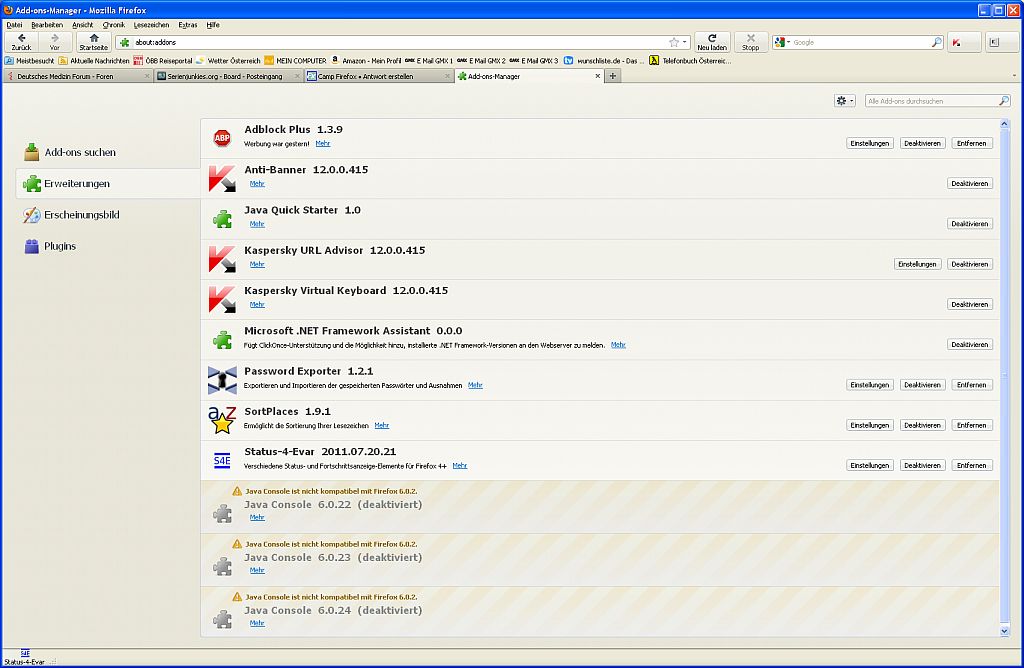
Task: Open Plugins category in sidebar
Action: point(60,246)
